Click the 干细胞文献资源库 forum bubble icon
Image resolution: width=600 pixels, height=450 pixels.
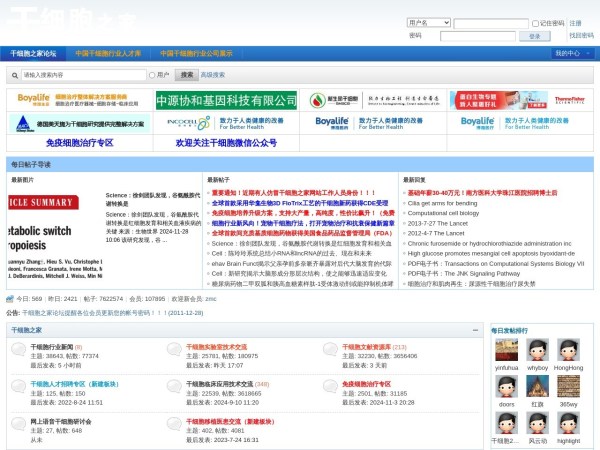(330, 350)
